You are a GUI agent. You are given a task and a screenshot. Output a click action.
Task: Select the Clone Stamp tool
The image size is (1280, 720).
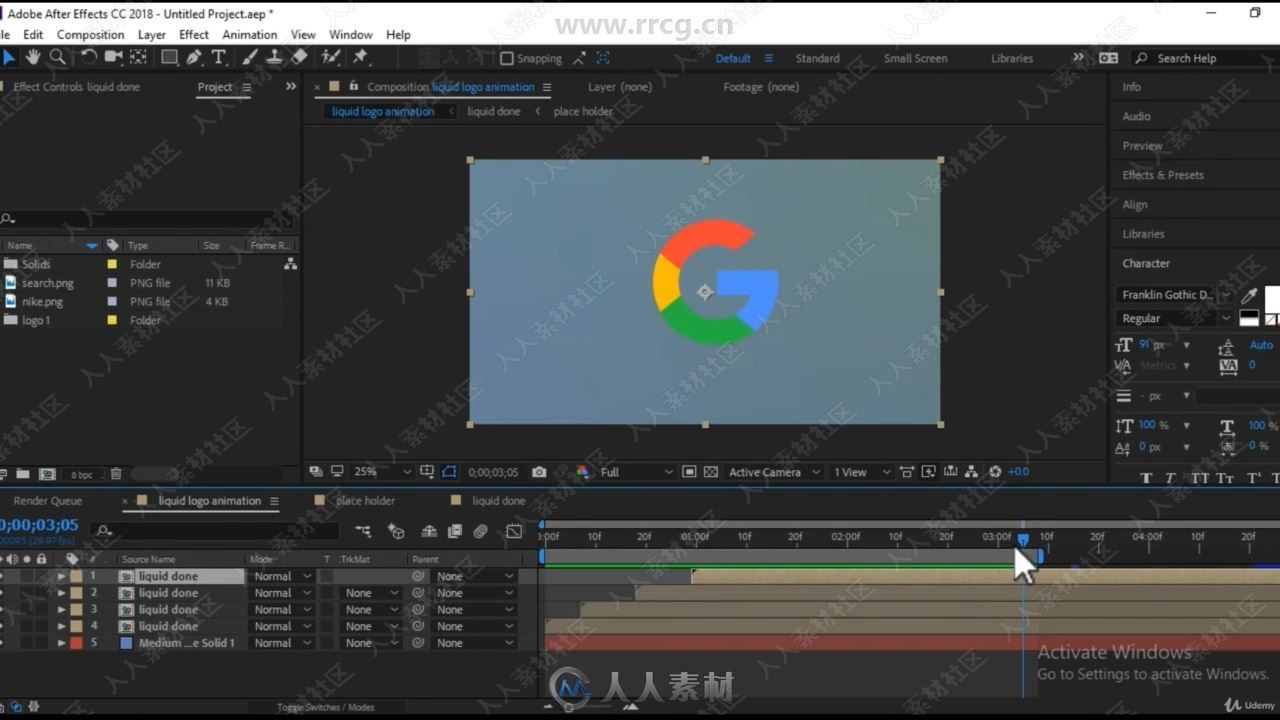coord(274,58)
